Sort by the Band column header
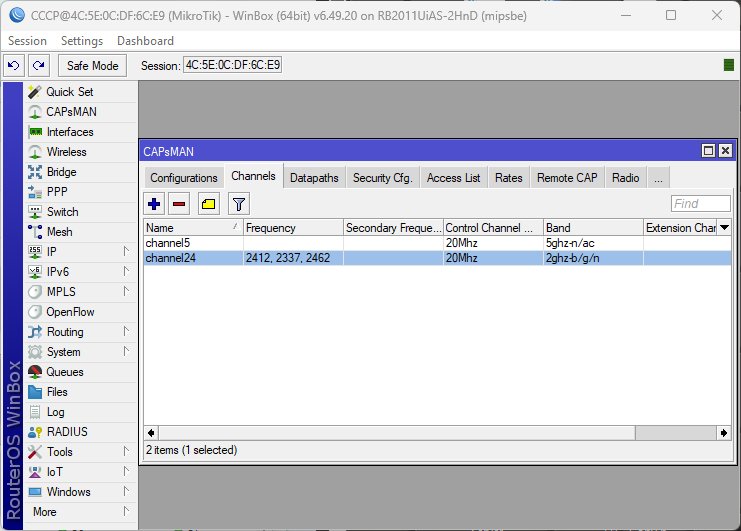Viewport: 741px width, 531px height. pyautogui.click(x=593, y=228)
